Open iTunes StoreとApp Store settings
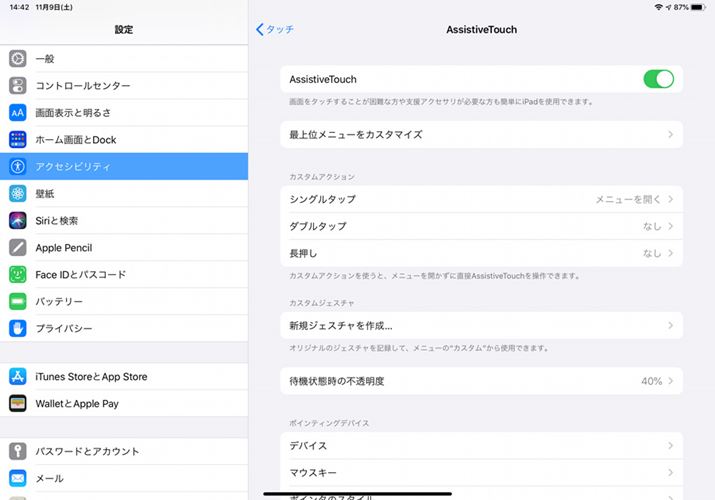The height and width of the screenshot is (500, 715). tap(124, 376)
